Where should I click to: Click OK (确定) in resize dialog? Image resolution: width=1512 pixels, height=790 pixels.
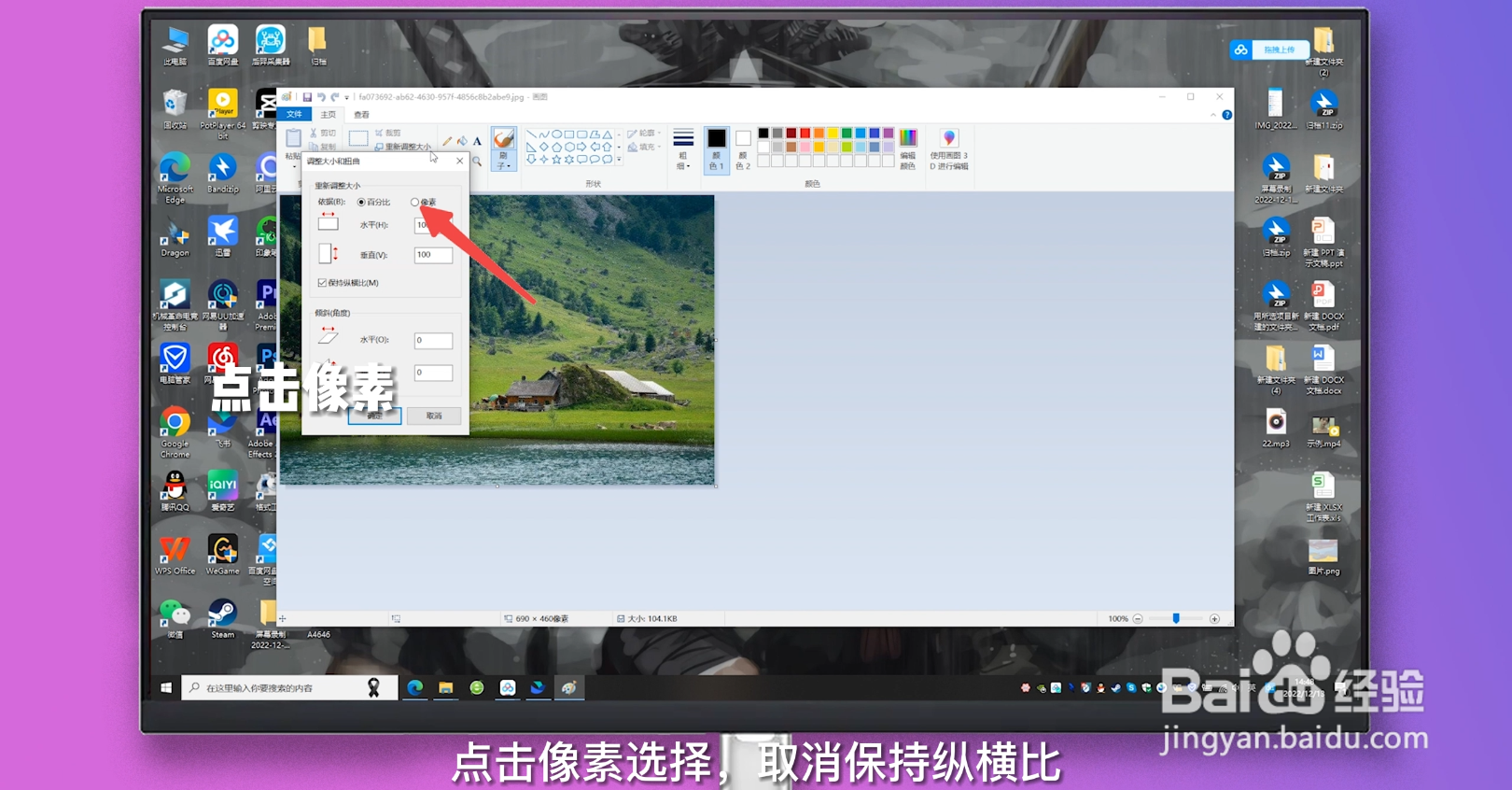(374, 416)
